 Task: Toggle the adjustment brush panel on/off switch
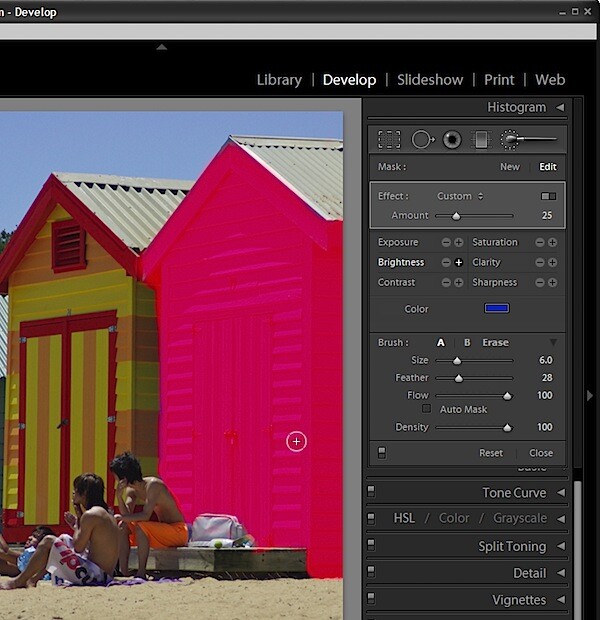click(382, 453)
